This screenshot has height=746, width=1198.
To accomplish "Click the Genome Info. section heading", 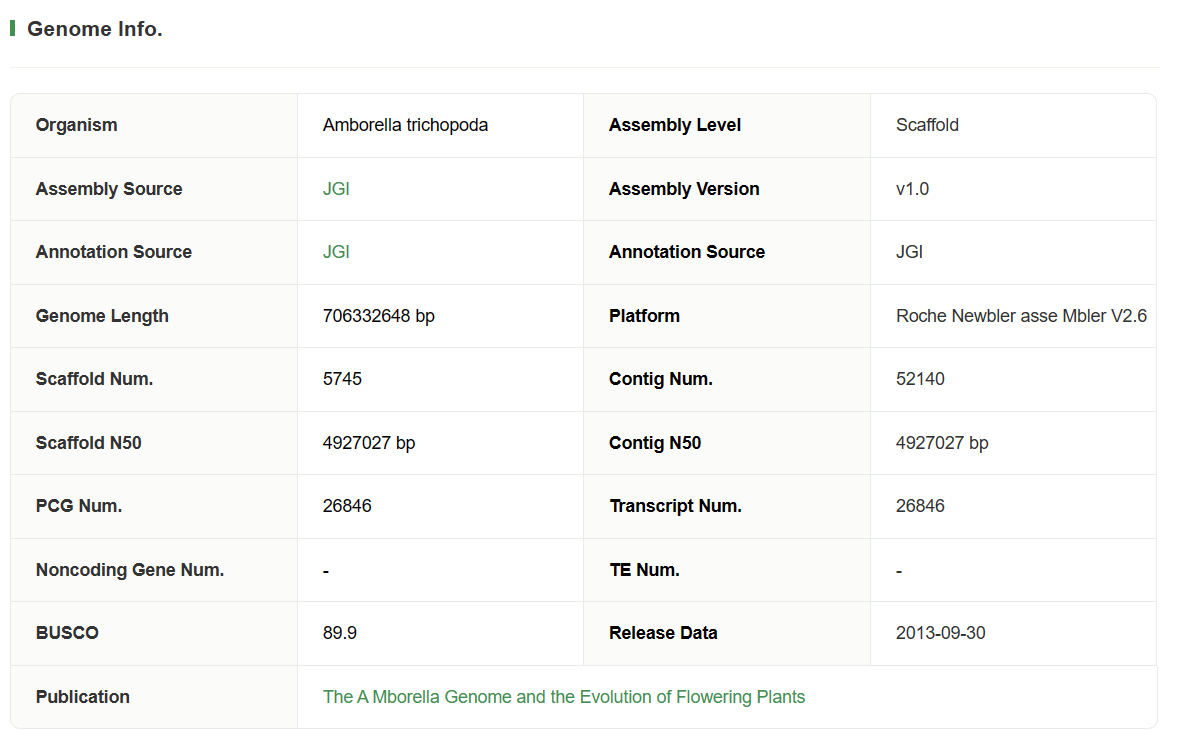I will (x=94, y=29).
